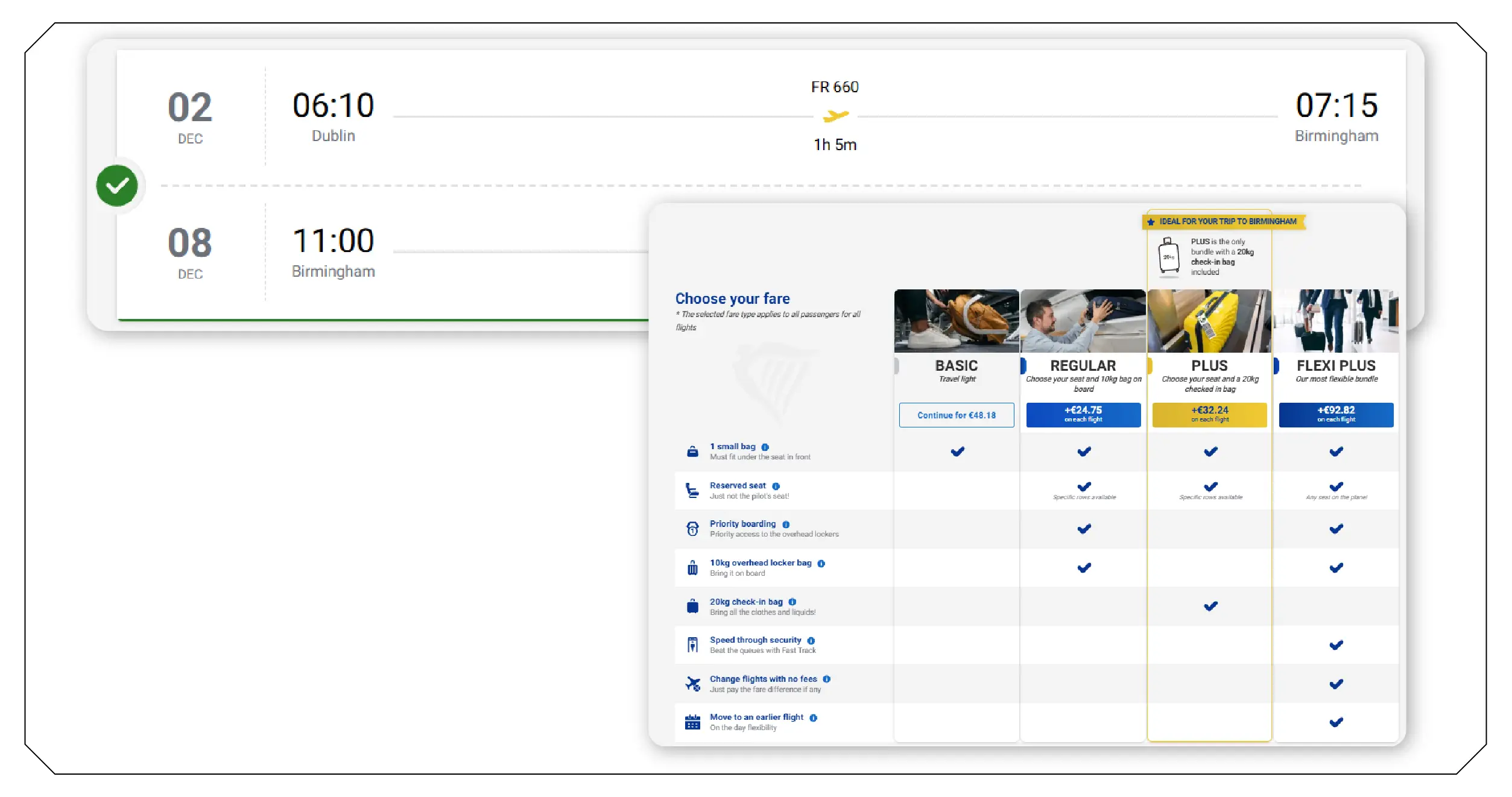Choose the yellow Plus fare +€32.24 button
This screenshot has height=797, width=1512.
tap(1209, 415)
